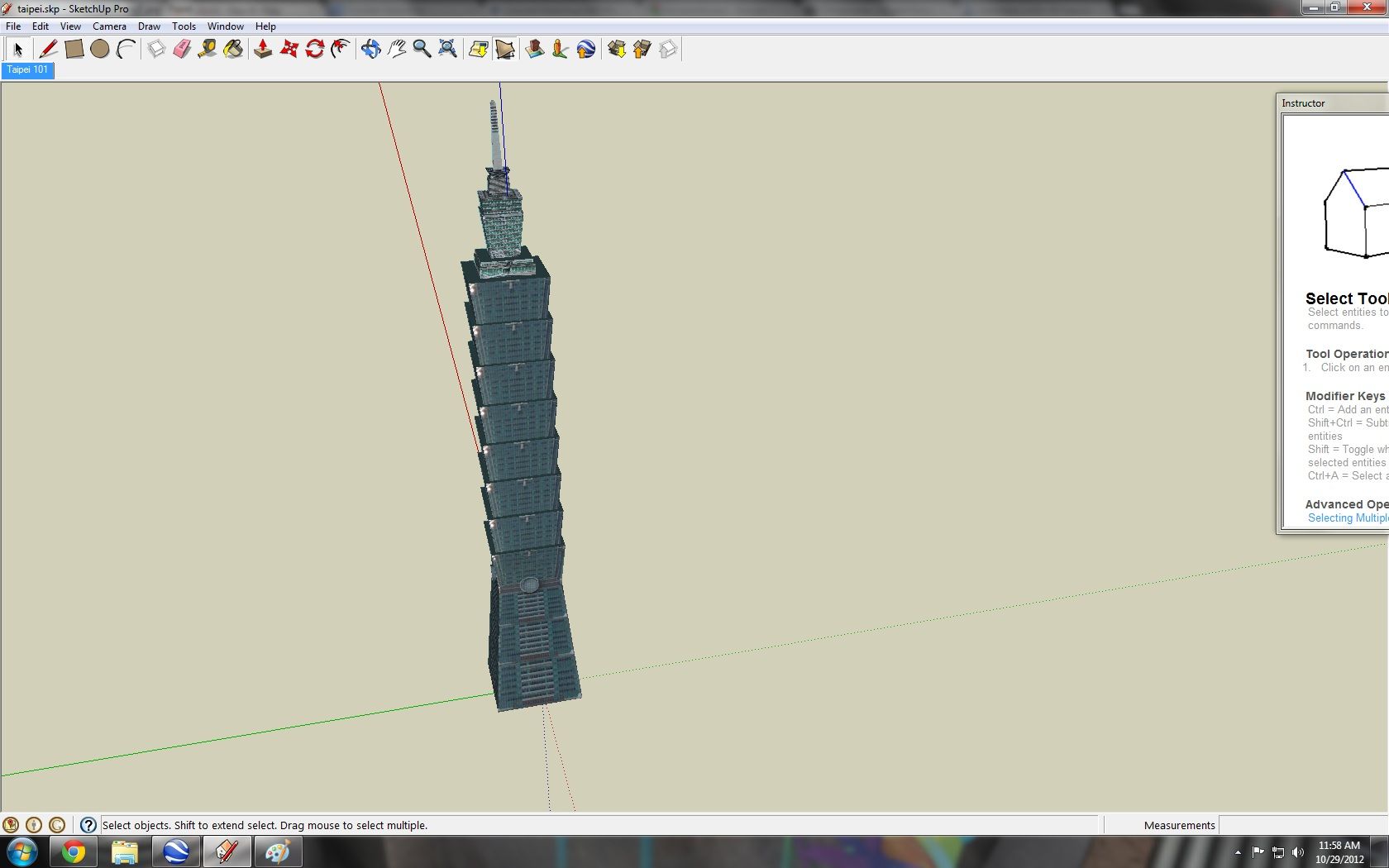Choose the Move tool with red arrows
This screenshot has height=868, width=1389.
pyautogui.click(x=289, y=50)
